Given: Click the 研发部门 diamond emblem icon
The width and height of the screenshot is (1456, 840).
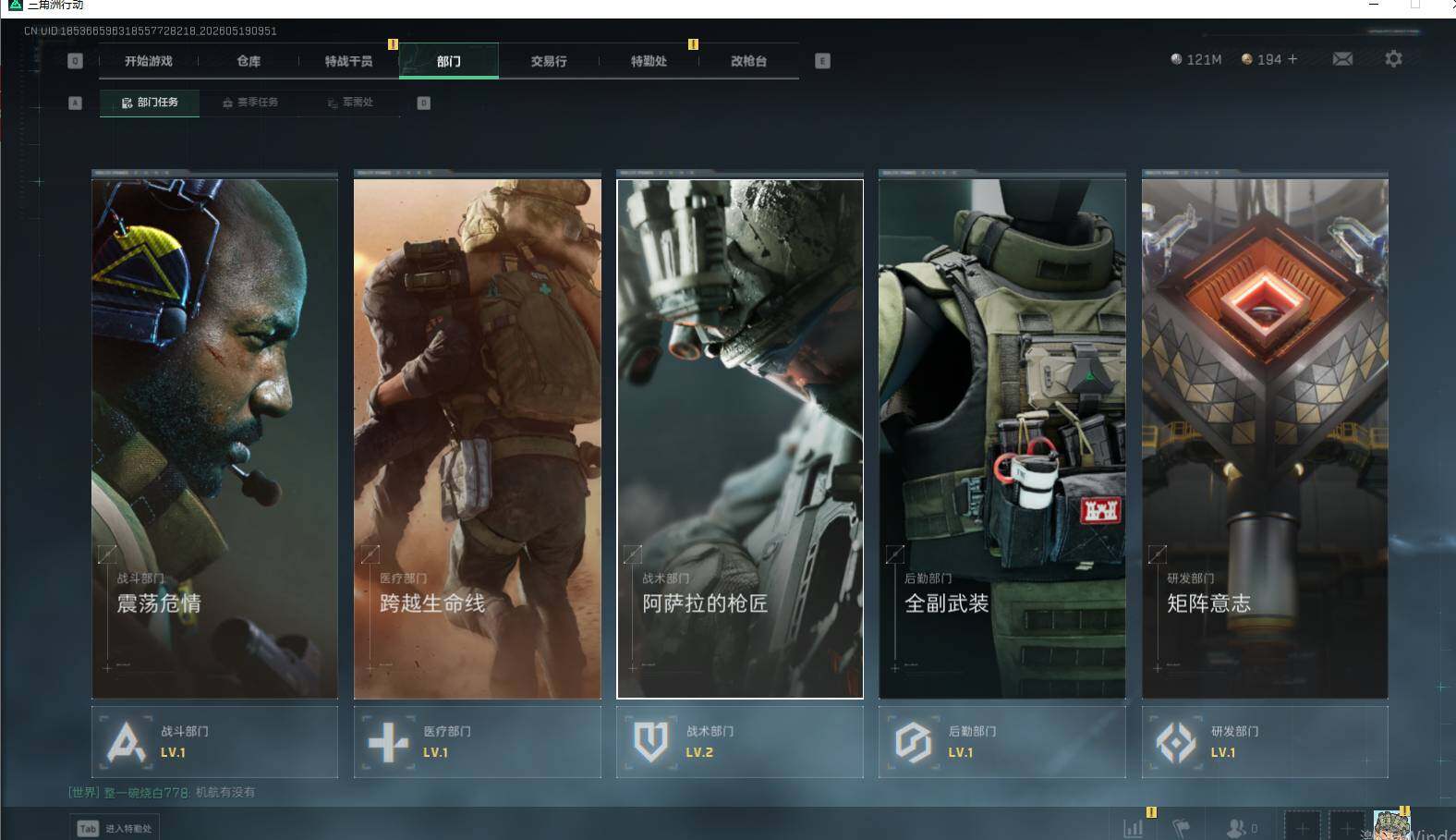Looking at the screenshot, I should click(x=1176, y=742).
